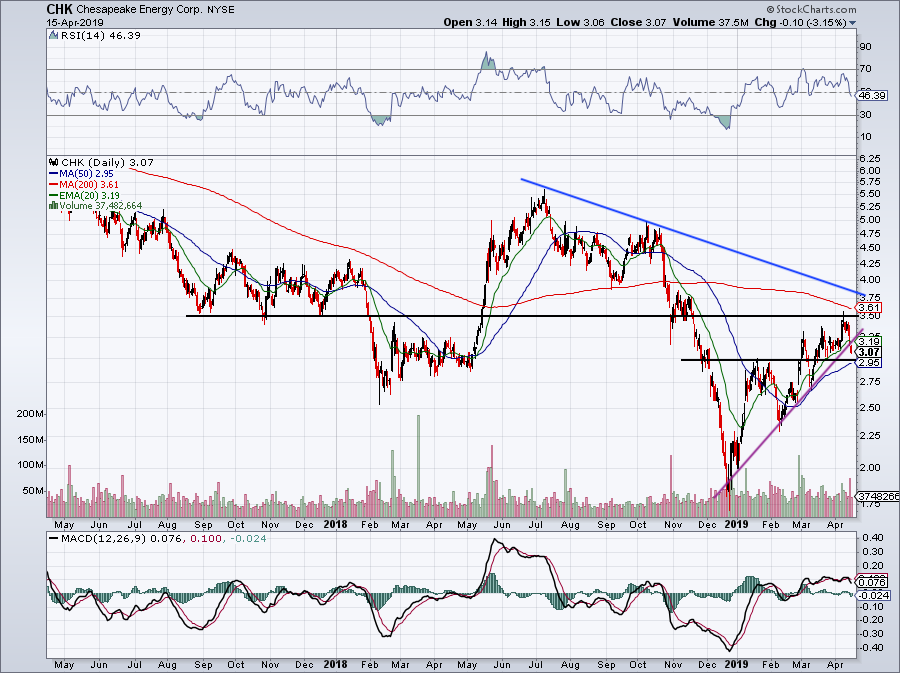Click the CHK (Daily) 3.07 legend text

[107, 163]
